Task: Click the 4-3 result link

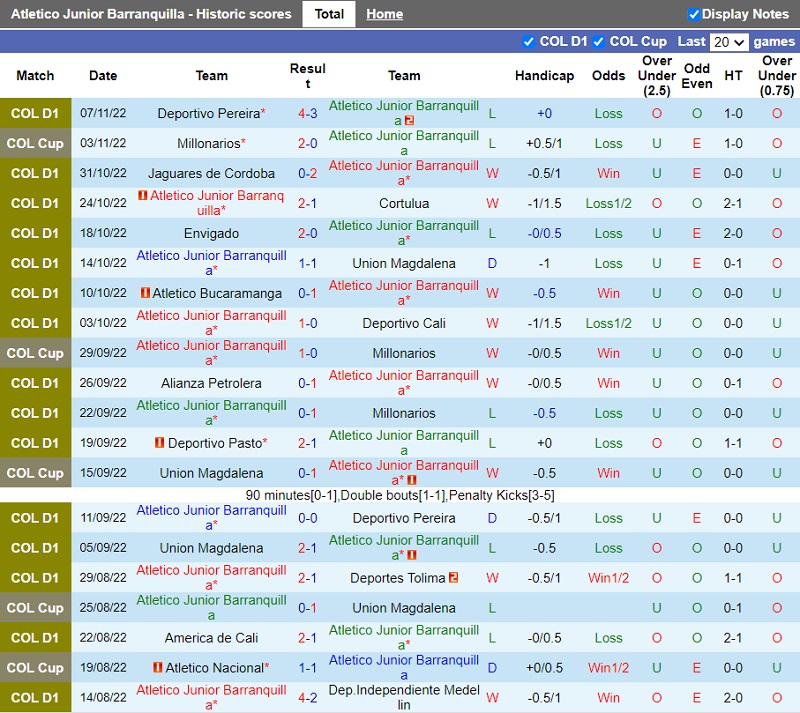Action: 305,113
